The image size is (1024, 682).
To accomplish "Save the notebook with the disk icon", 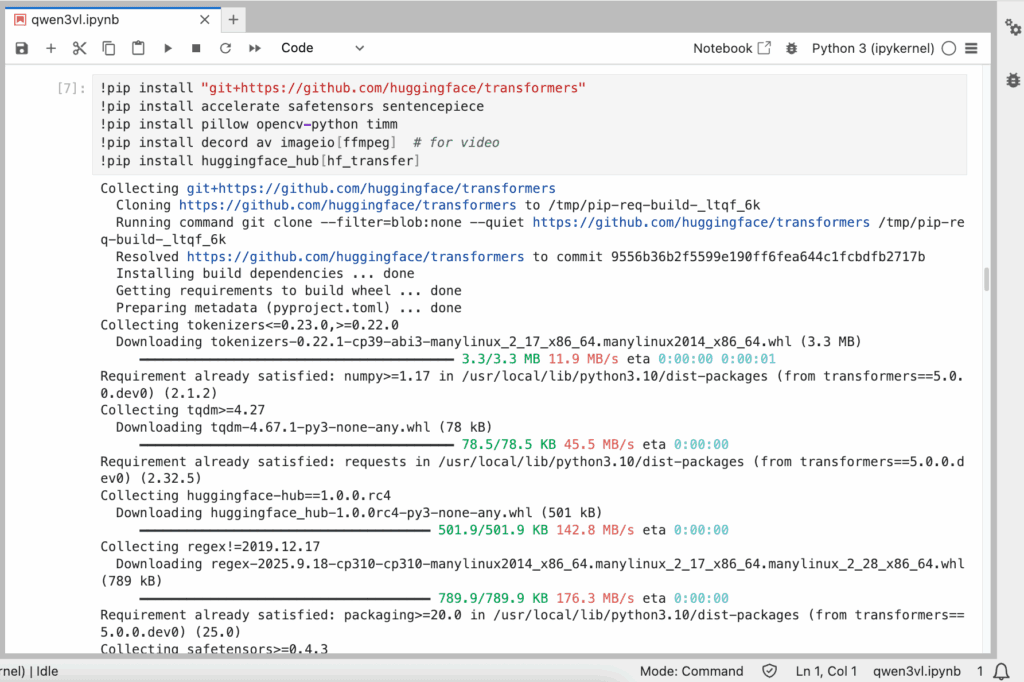I will coord(22,48).
